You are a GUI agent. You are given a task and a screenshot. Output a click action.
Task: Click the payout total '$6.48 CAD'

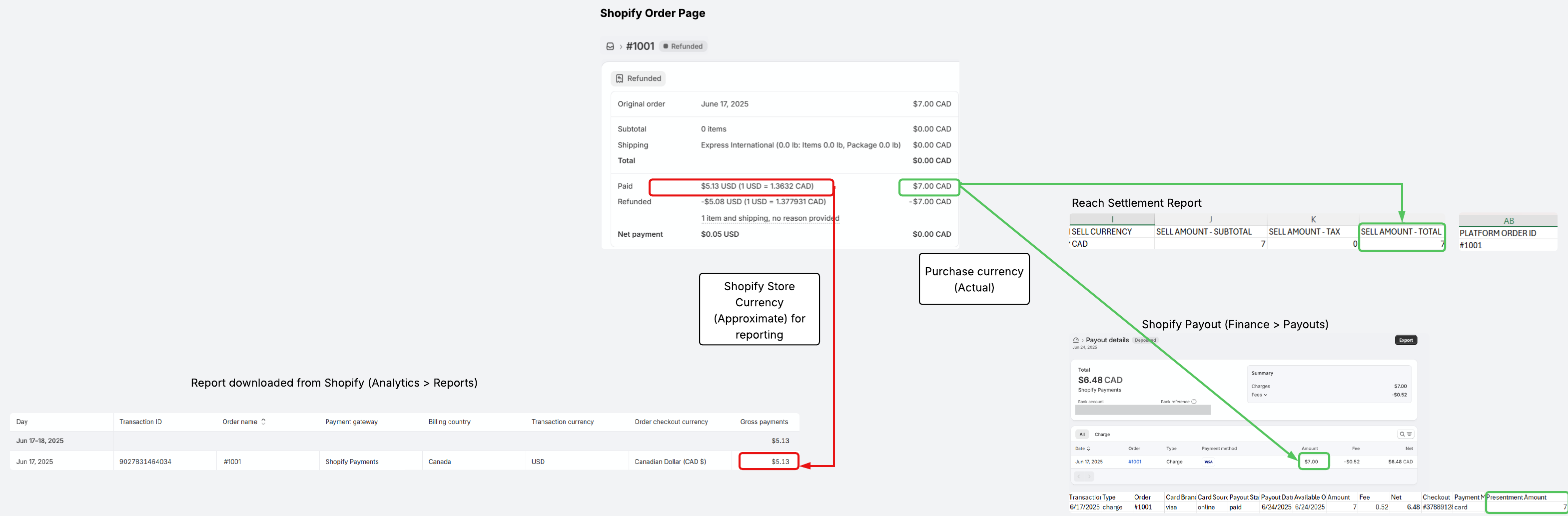tap(1100, 380)
